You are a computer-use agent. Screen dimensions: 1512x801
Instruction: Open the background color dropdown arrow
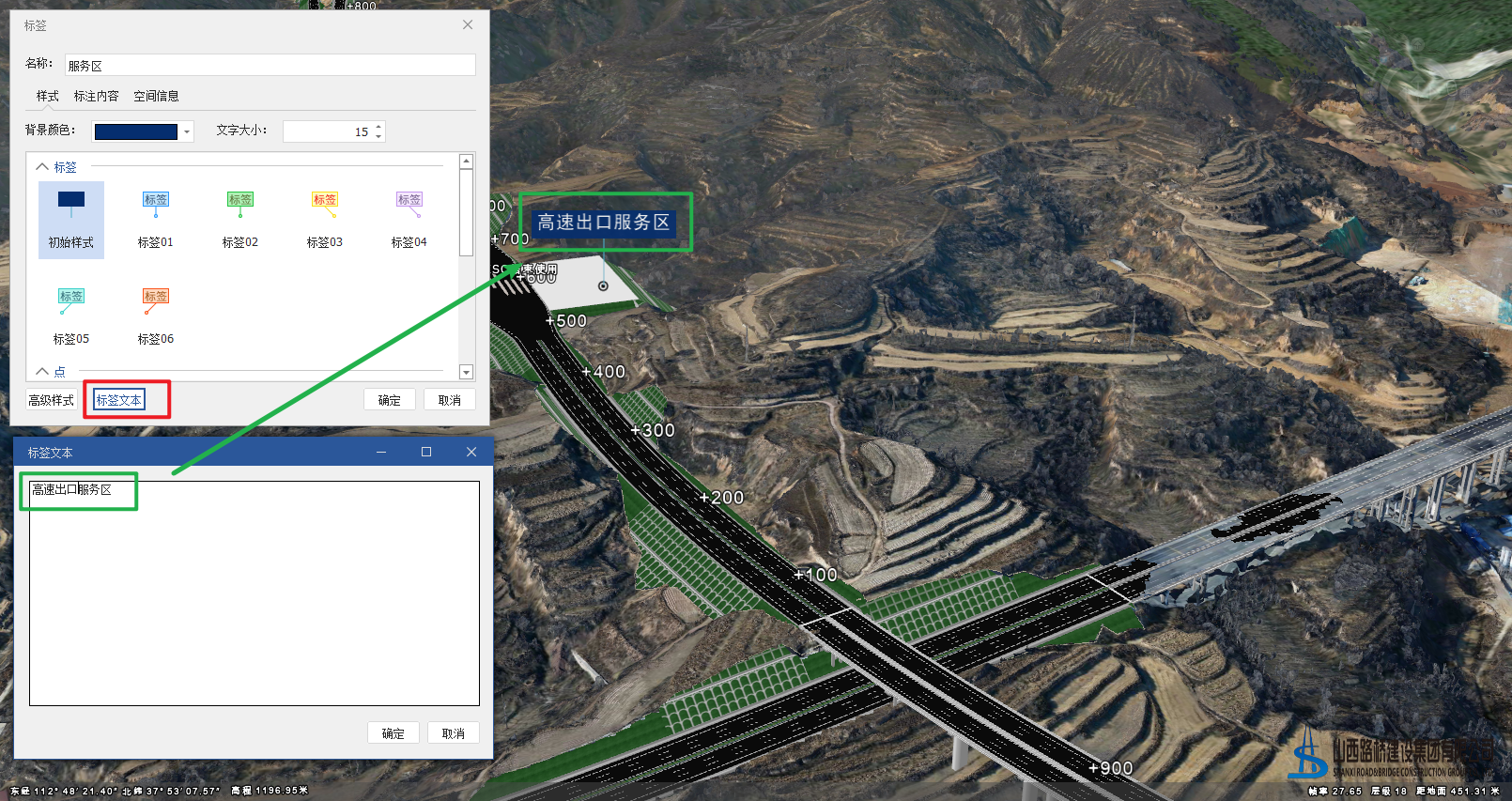(x=187, y=131)
